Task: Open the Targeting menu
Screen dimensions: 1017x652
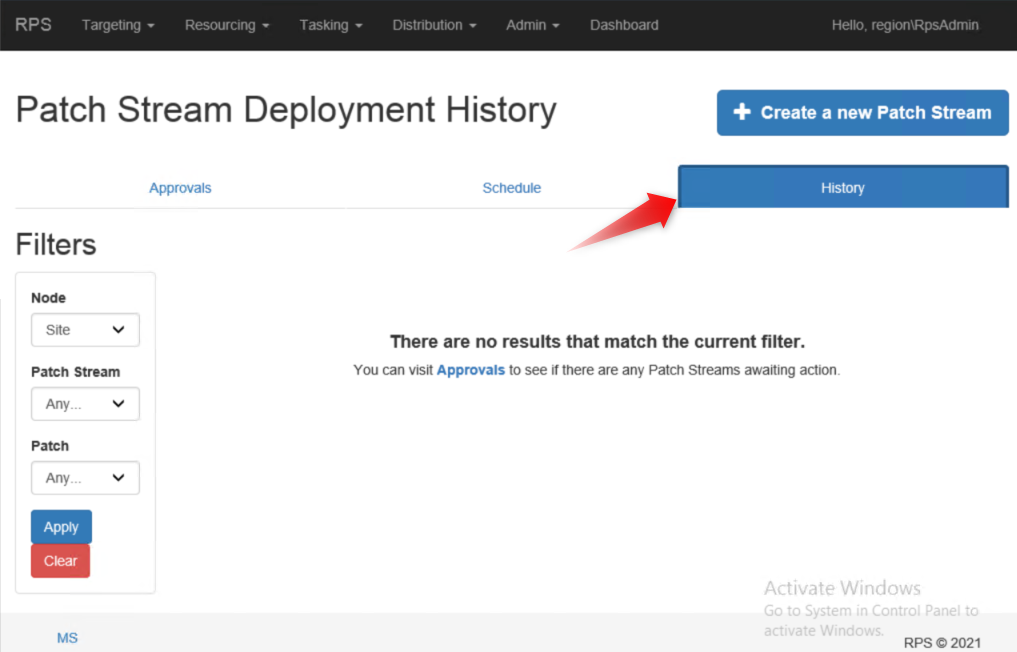Action: (117, 25)
